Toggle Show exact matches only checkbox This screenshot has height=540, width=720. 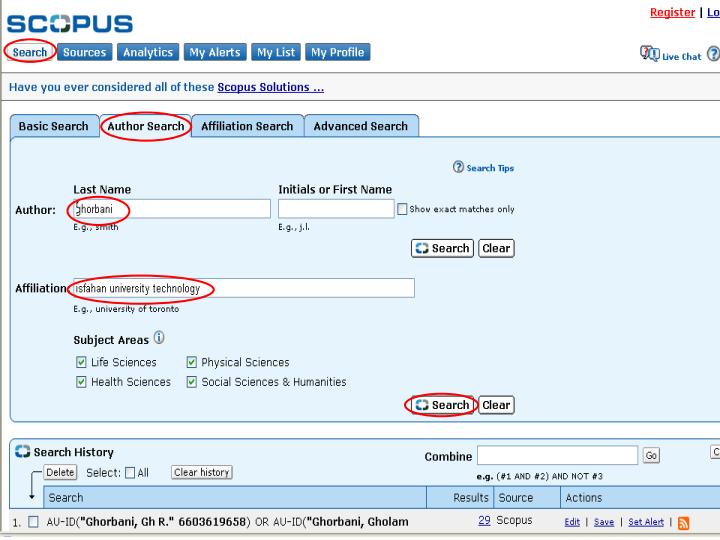pyautogui.click(x=402, y=209)
